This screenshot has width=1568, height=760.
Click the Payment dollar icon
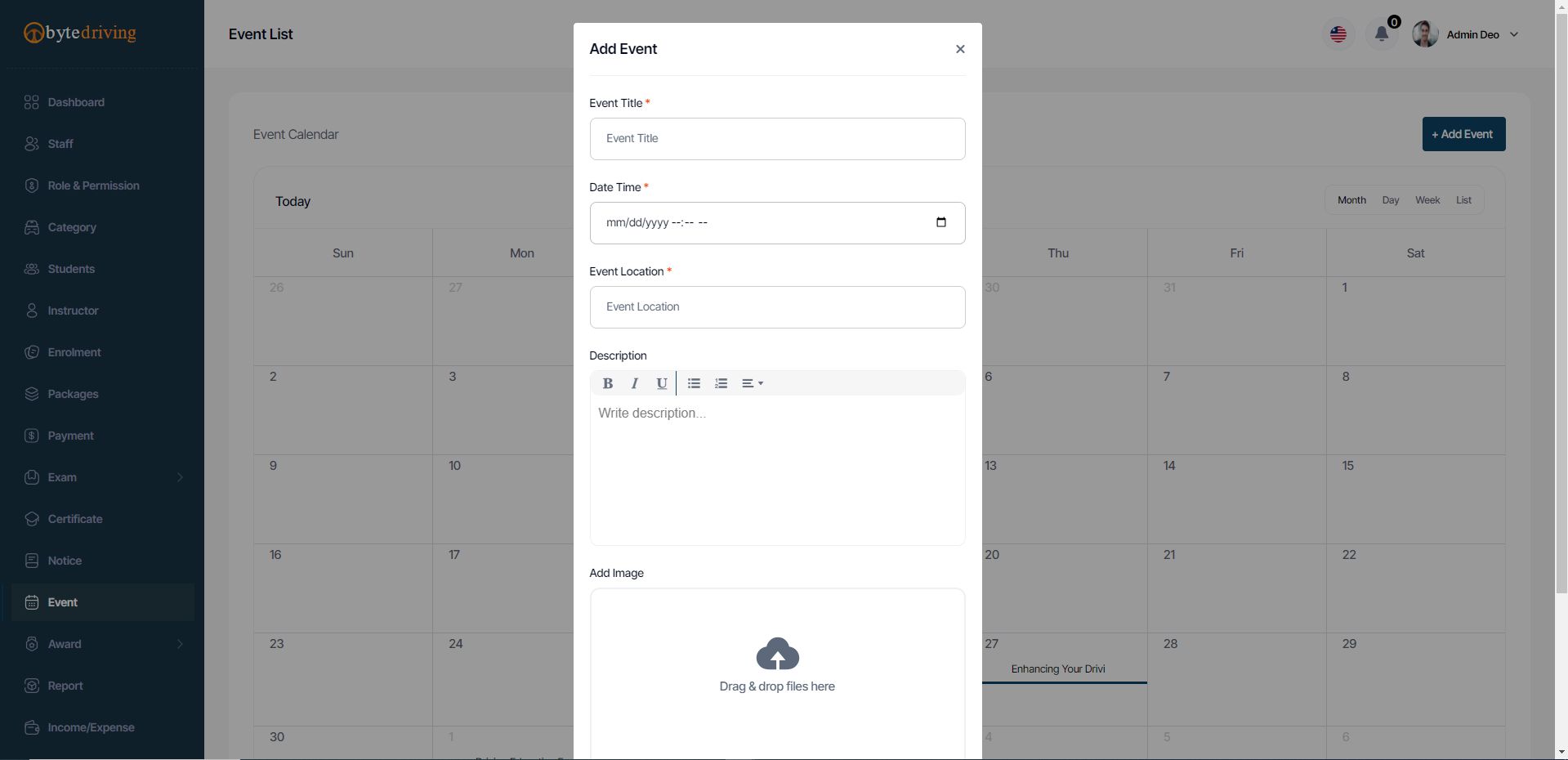click(x=32, y=436)
